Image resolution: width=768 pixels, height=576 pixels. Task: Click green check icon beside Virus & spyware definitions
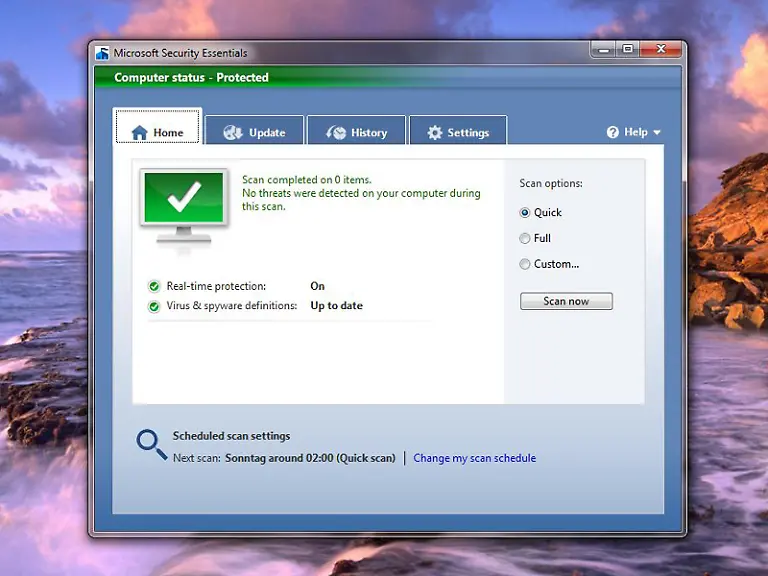(154, 307)
